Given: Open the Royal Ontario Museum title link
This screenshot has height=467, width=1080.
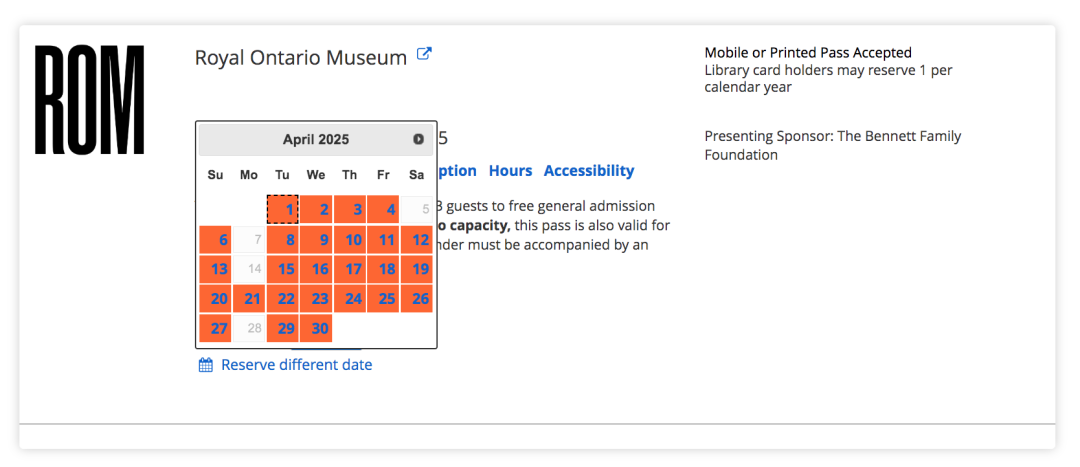Looking at the screenshot, I should [x=301, y=58].
